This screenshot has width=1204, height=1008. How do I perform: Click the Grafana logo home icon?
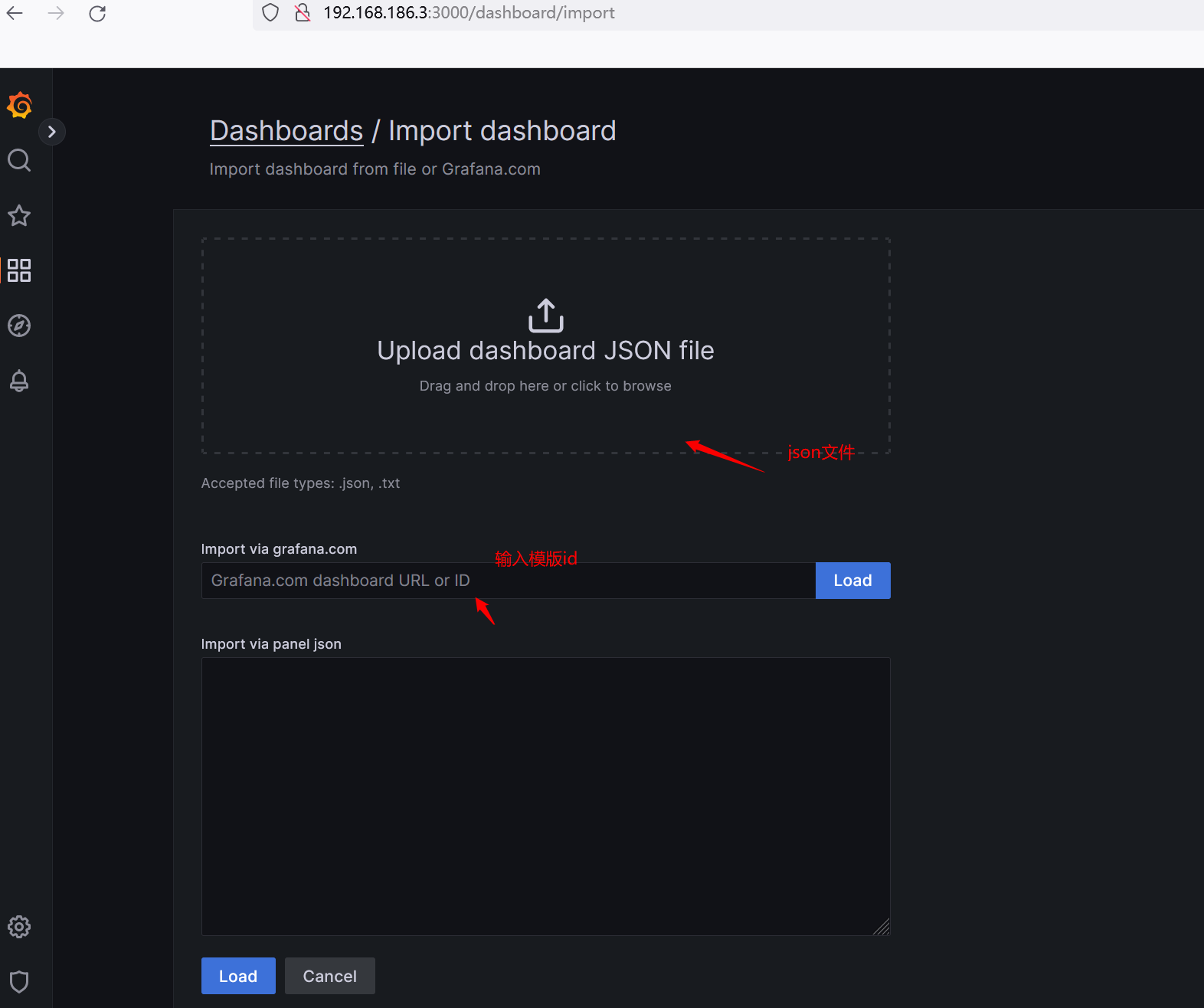(x=20, y=105)
